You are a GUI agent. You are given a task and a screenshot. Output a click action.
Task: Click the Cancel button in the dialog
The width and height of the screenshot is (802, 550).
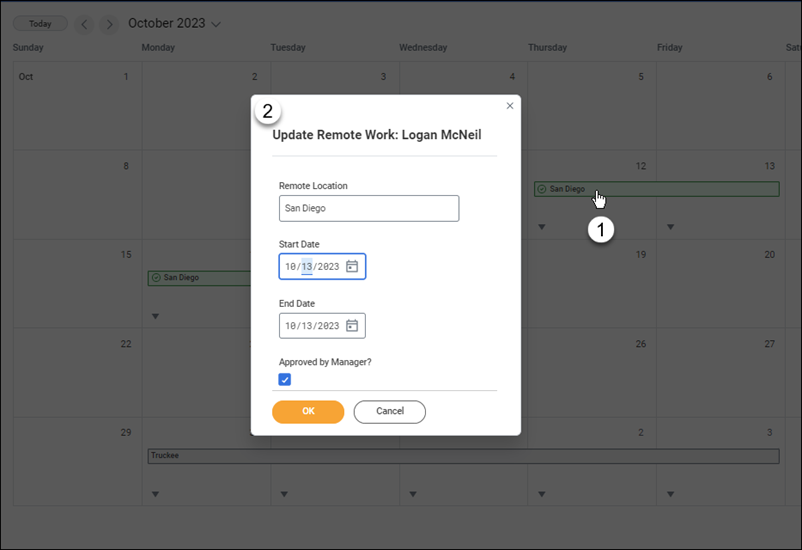390,412
